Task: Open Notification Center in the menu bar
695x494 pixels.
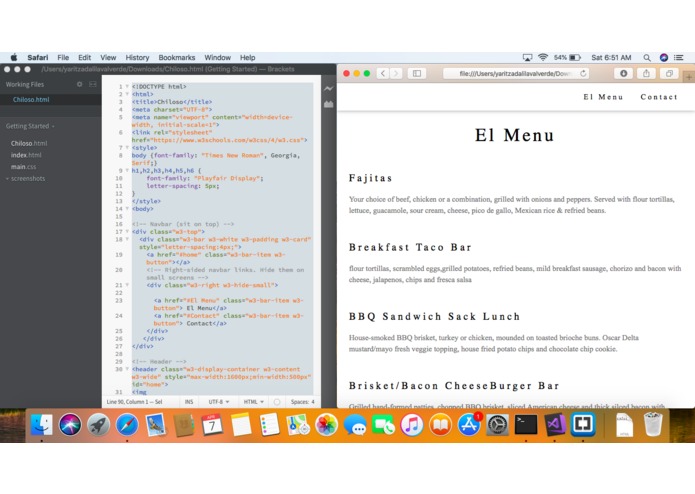Action: click(679, 58)
